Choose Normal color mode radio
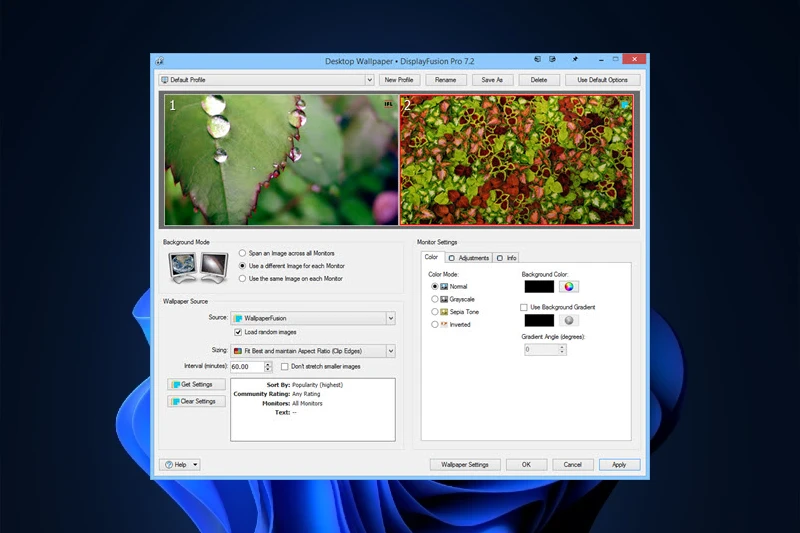800x533 pixels. tap(435, 287)
